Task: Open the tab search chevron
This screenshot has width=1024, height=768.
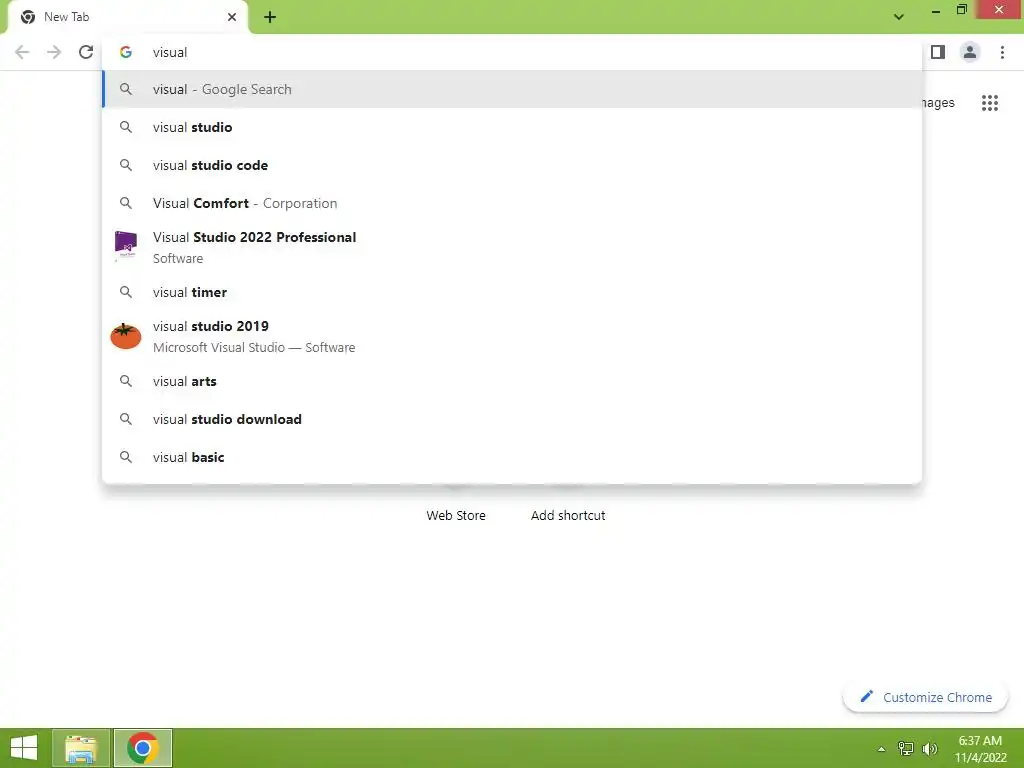Action: (899, 17)
